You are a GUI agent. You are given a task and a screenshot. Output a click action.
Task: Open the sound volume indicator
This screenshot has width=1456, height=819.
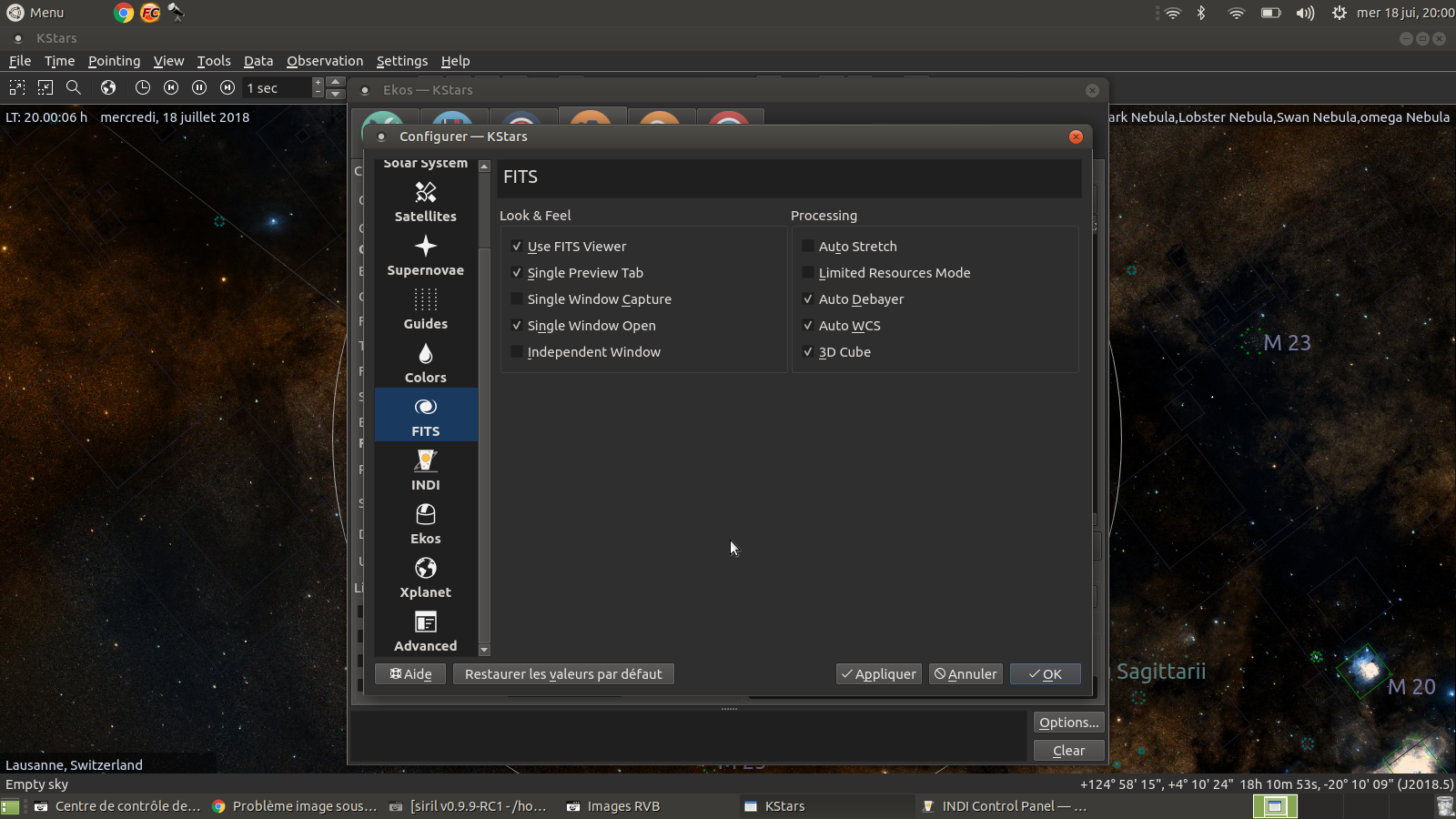[1305, 13]
